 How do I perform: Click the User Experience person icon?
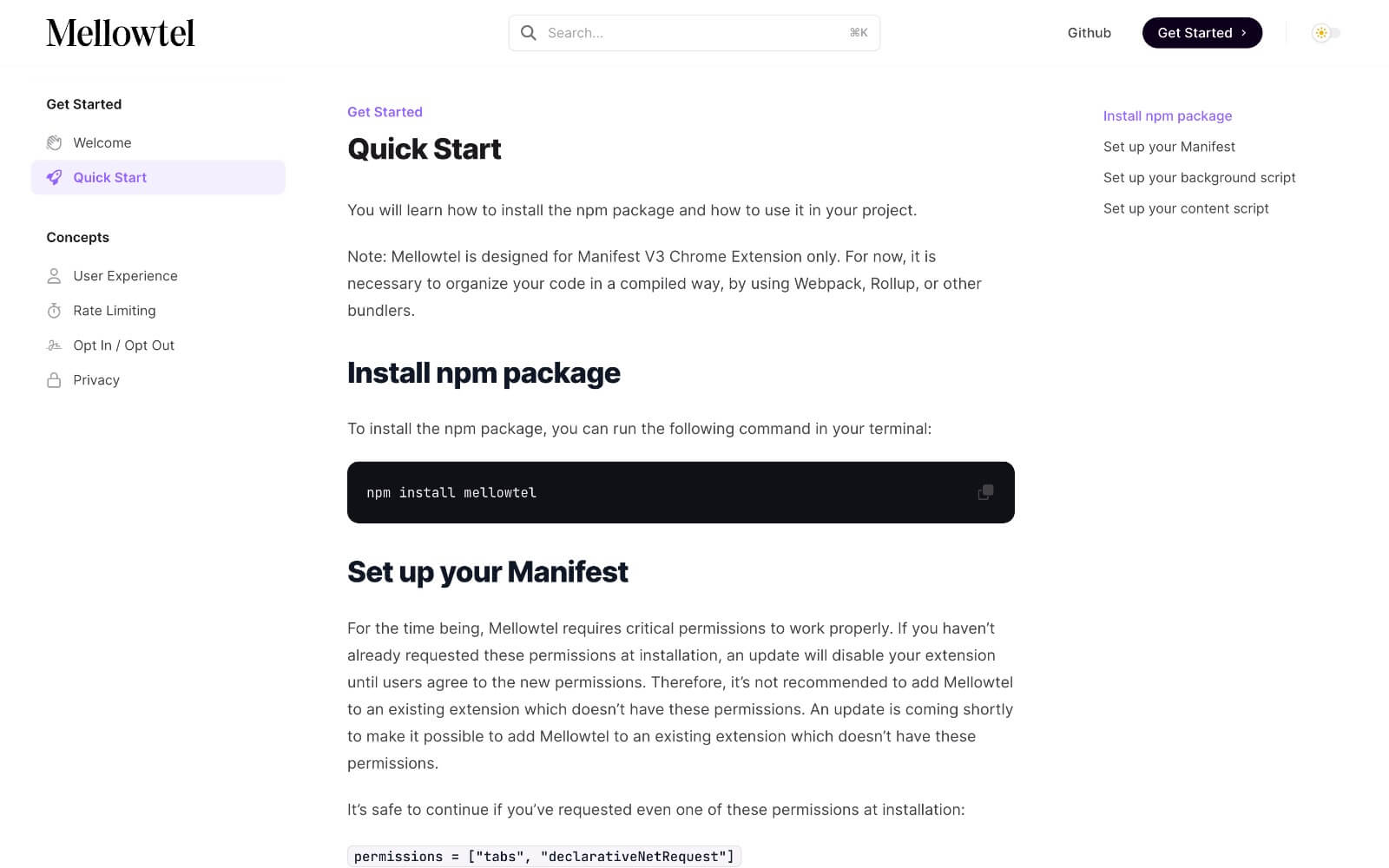pyautogui.click(x=54, y=275)
